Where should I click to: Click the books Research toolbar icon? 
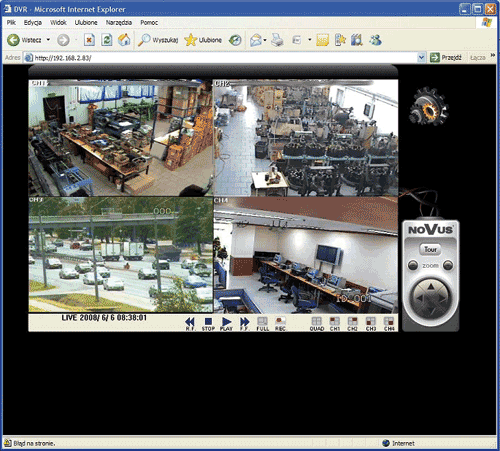click(357, 40)
